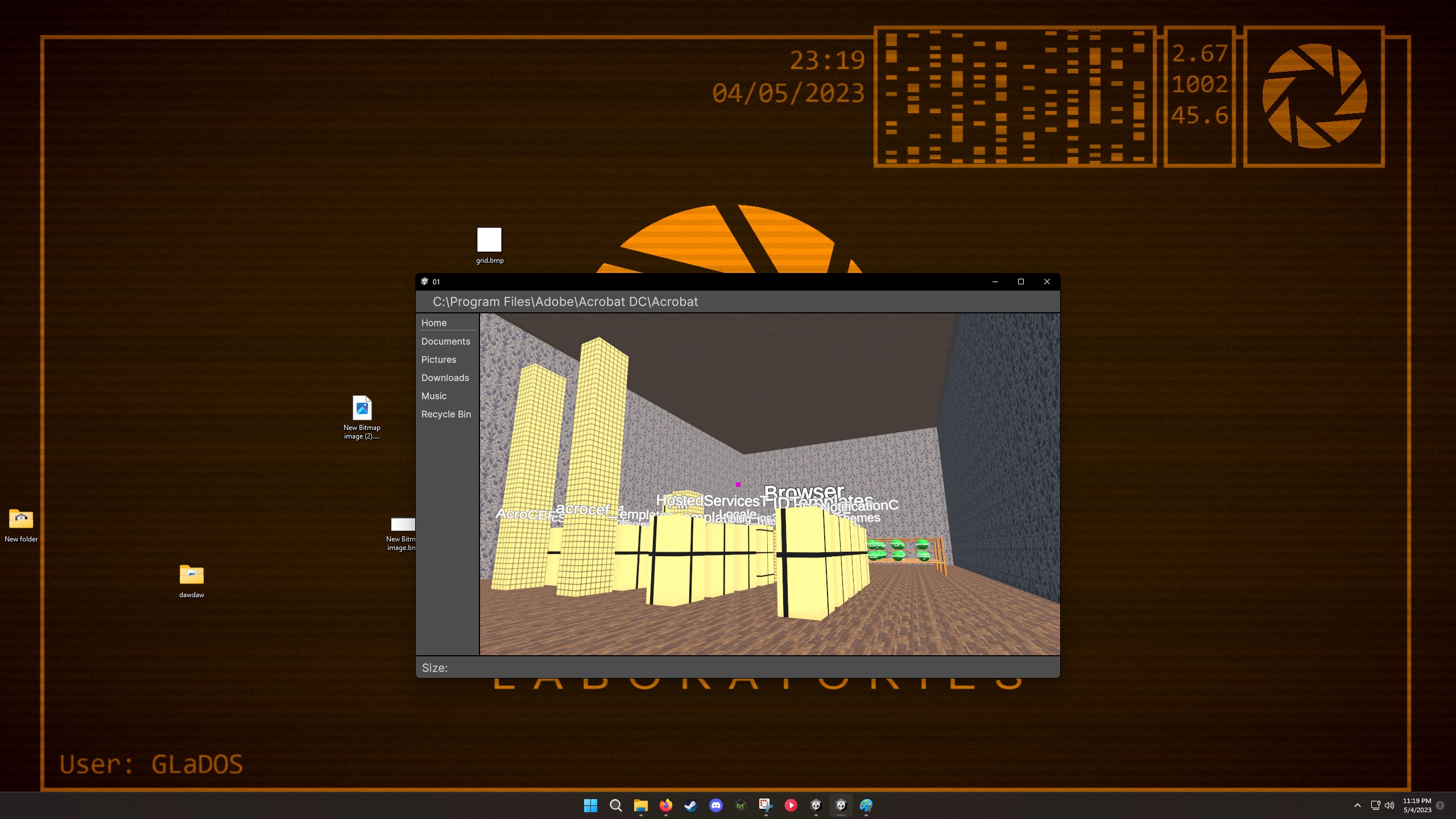The image size is (1456, 819).
Task: Open Snipping Tool from the taskbar
Action: 765,805
